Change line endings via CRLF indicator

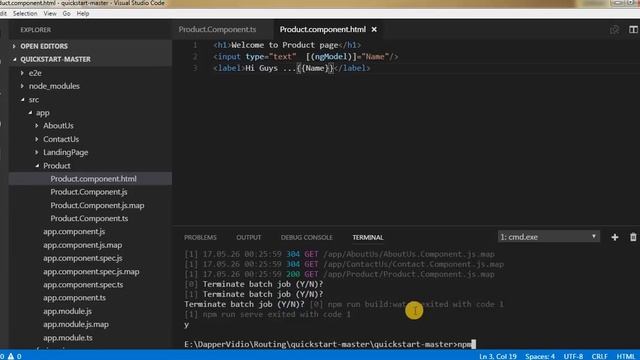click(x=599, y=356)
